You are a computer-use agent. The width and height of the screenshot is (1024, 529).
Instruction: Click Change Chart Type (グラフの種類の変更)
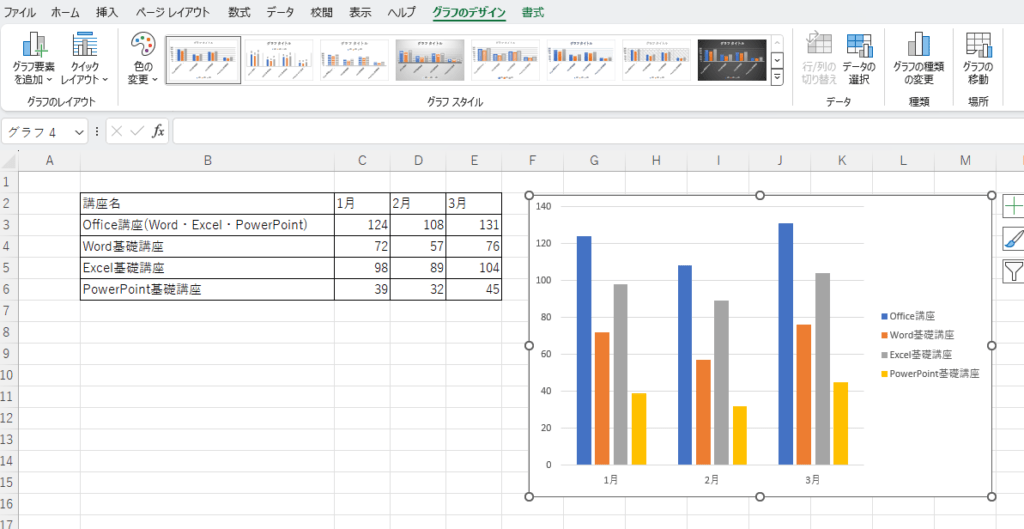tap(919, 59)
